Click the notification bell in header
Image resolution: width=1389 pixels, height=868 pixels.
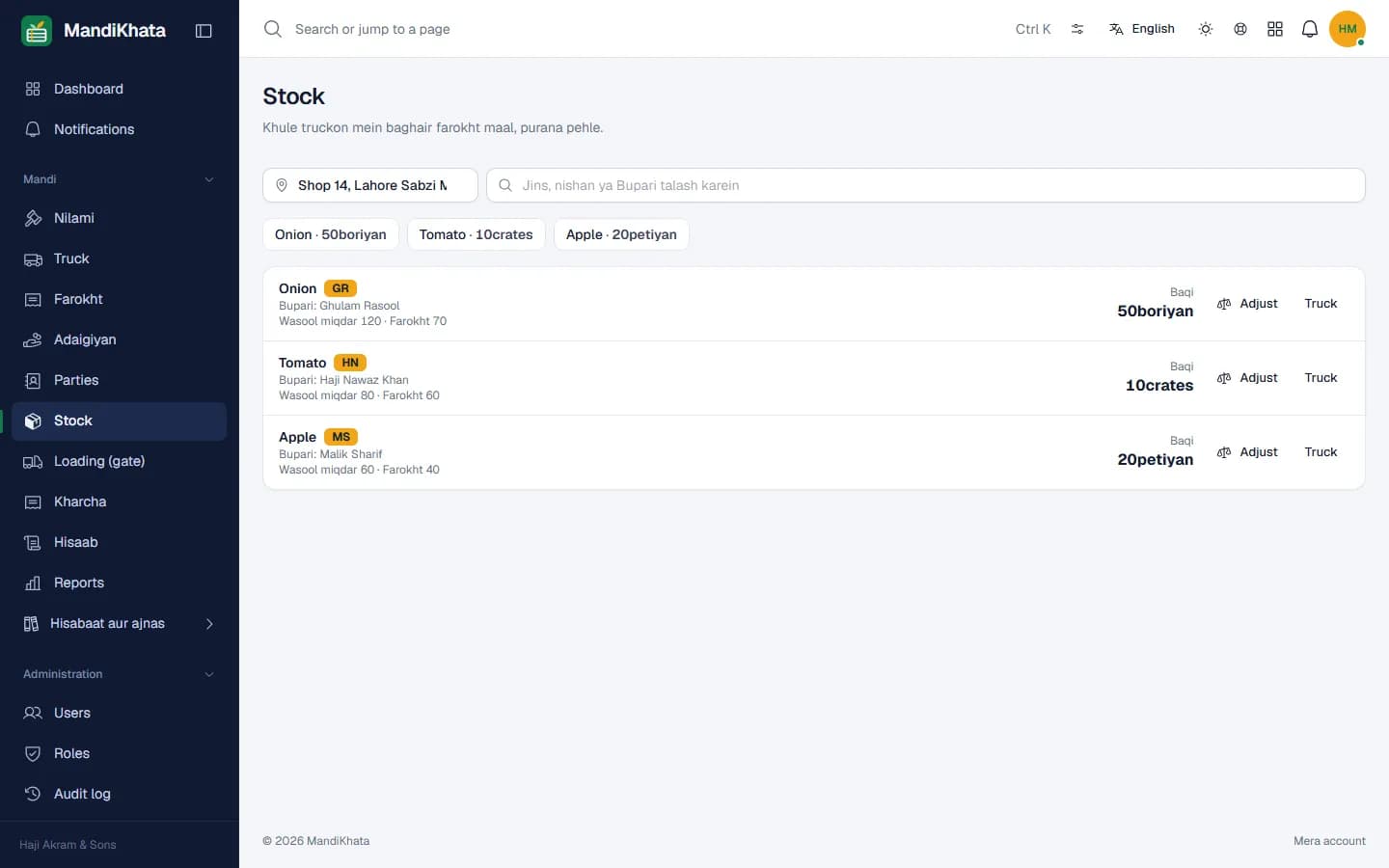(x=1310, y=29)
